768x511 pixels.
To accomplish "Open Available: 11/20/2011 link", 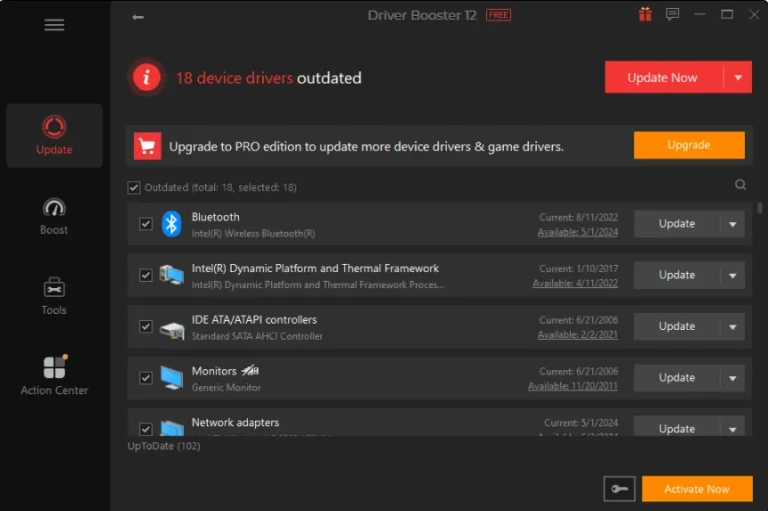I will (573, 386).
